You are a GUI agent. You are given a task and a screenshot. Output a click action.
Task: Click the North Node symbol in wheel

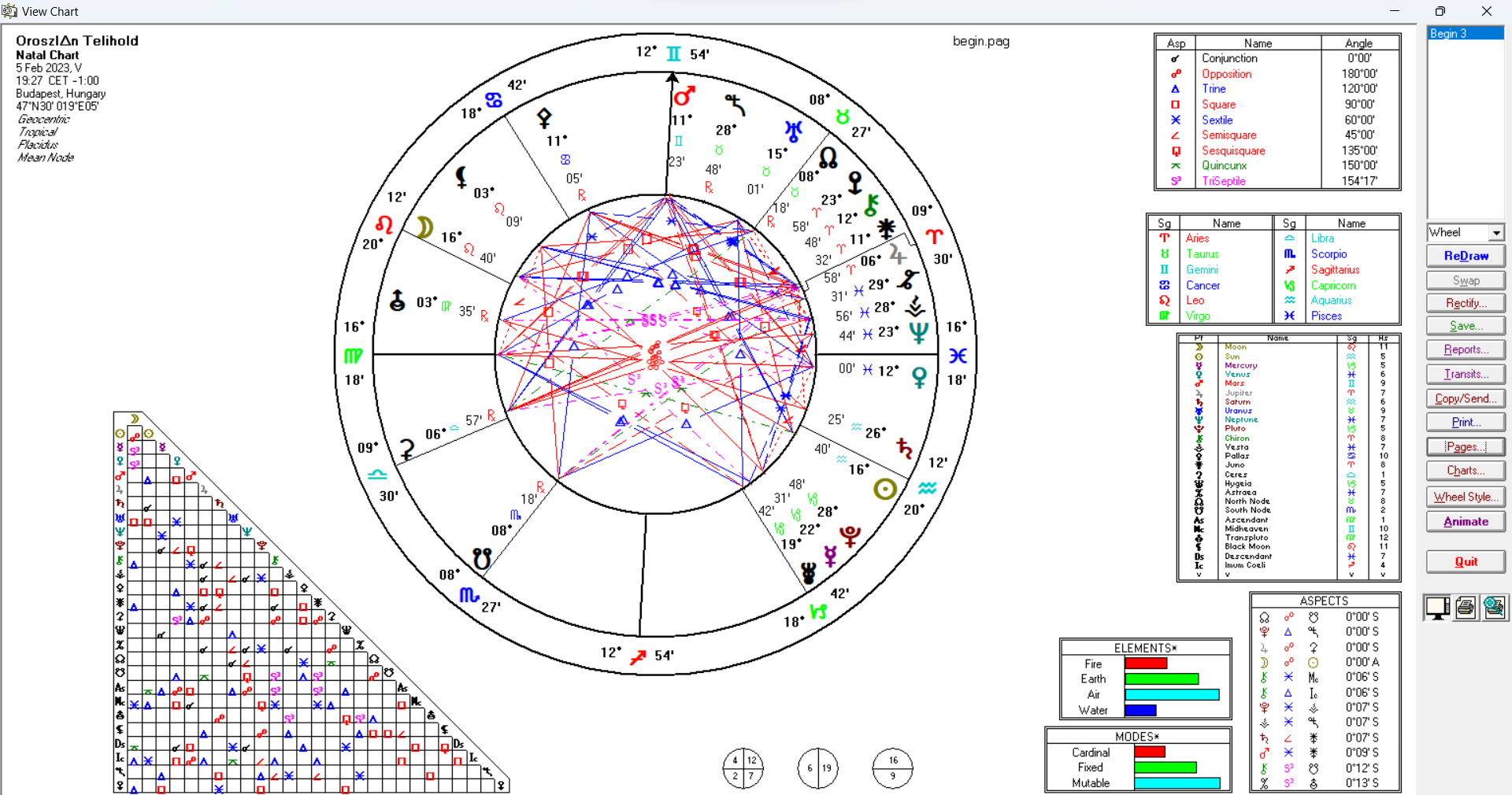(x=828, y=157)
